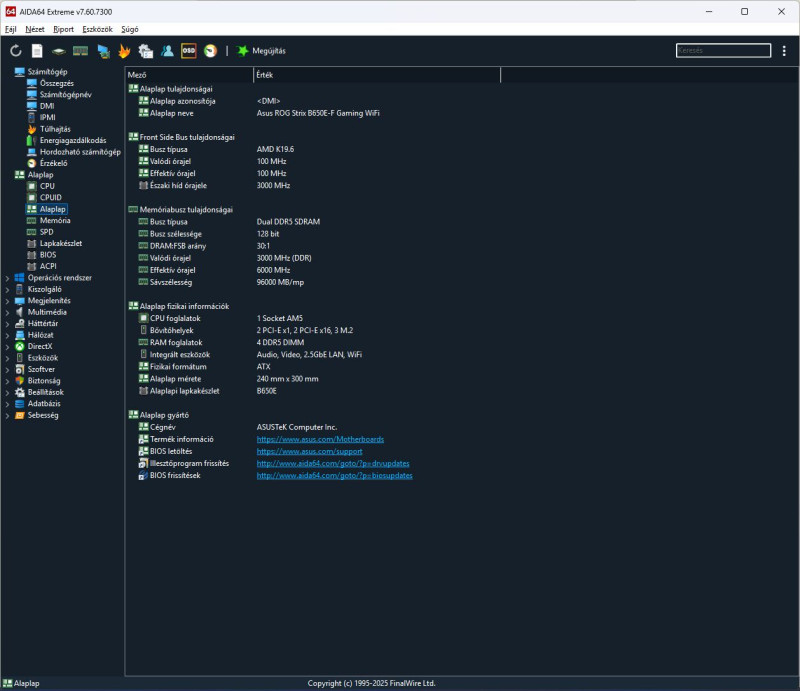Open the Riport menu
Image resolution: width=800 pixels, height=691 pixels.
tap(63, 29)
